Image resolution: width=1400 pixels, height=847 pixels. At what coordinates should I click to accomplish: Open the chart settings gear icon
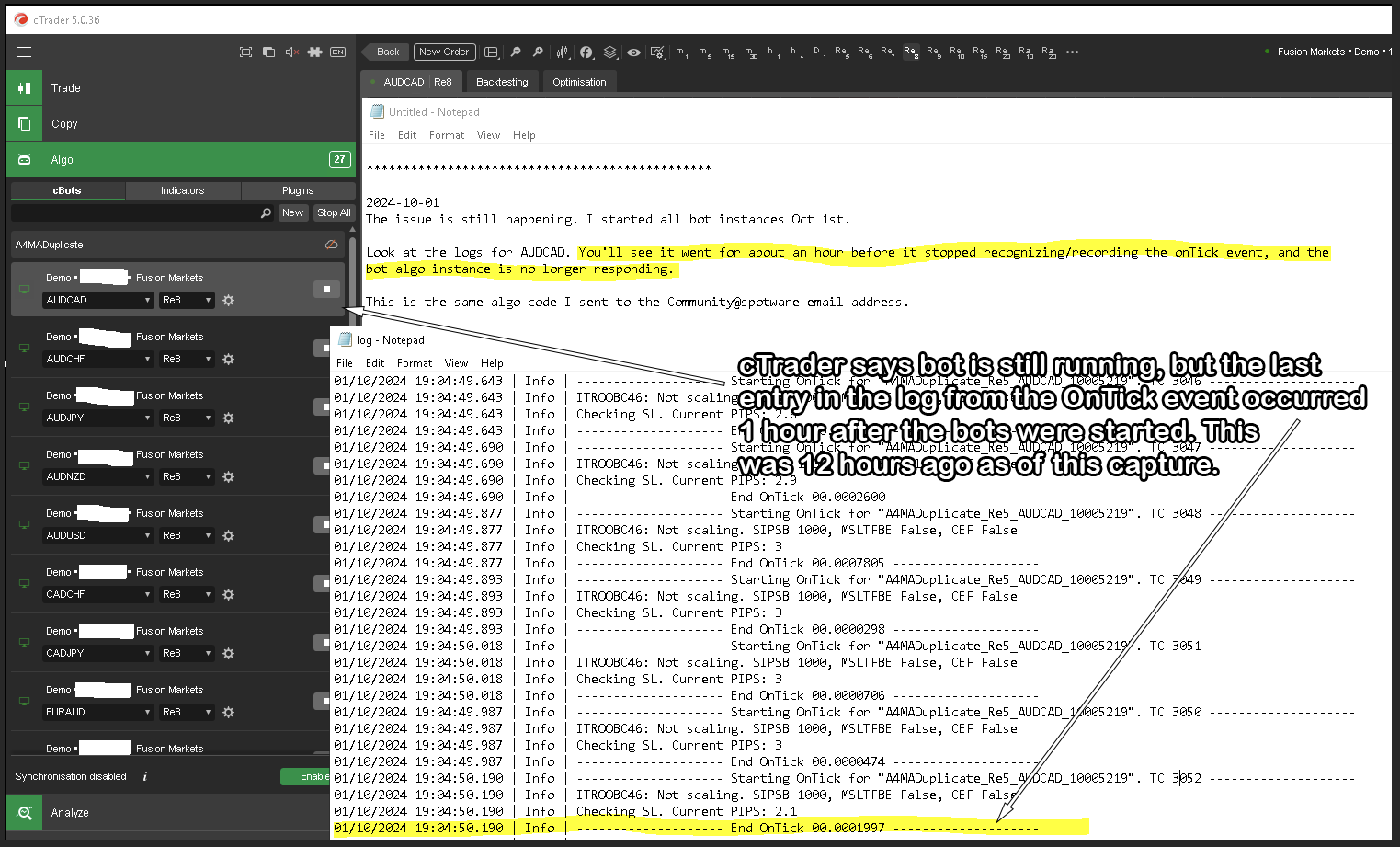tap(657, 52)
